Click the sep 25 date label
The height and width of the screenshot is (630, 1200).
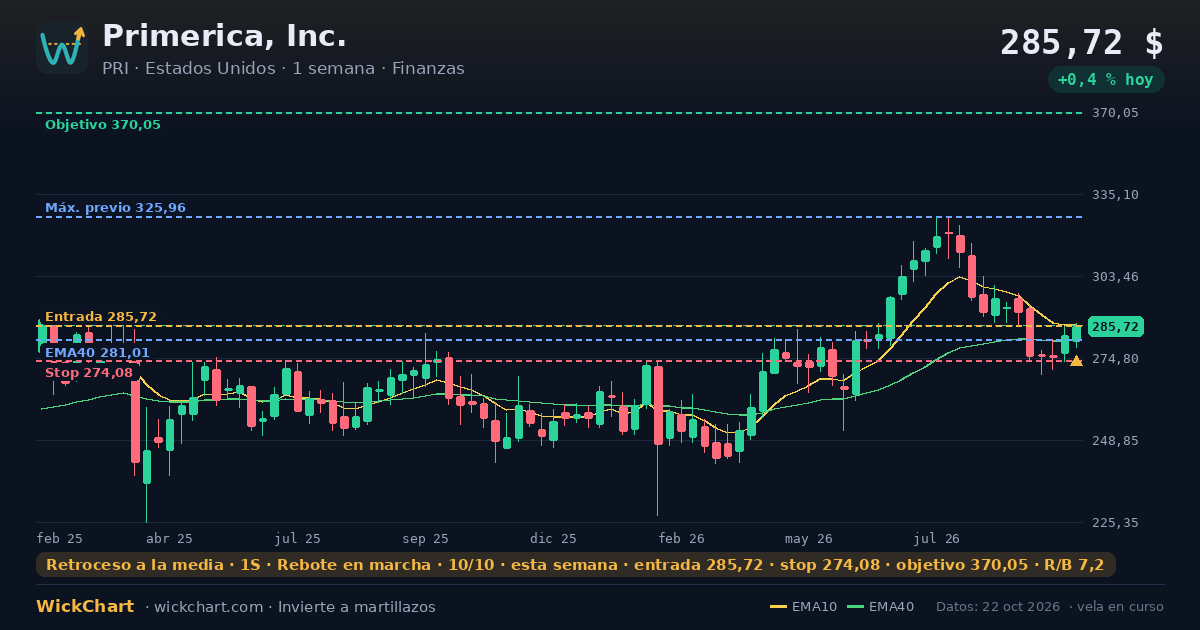426,538
